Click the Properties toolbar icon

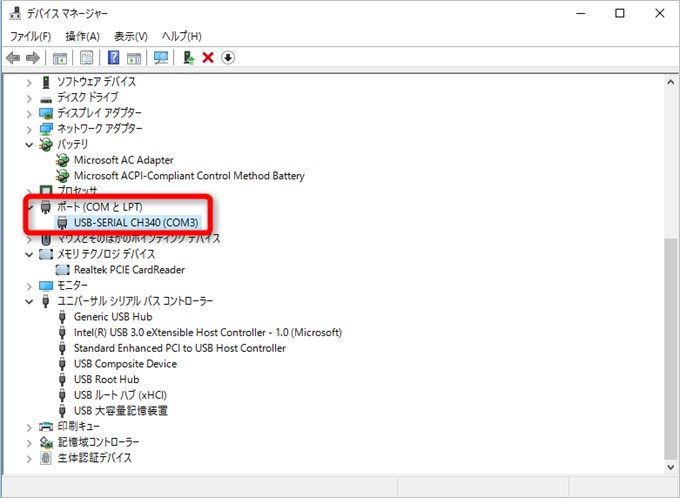pos(86,58)
